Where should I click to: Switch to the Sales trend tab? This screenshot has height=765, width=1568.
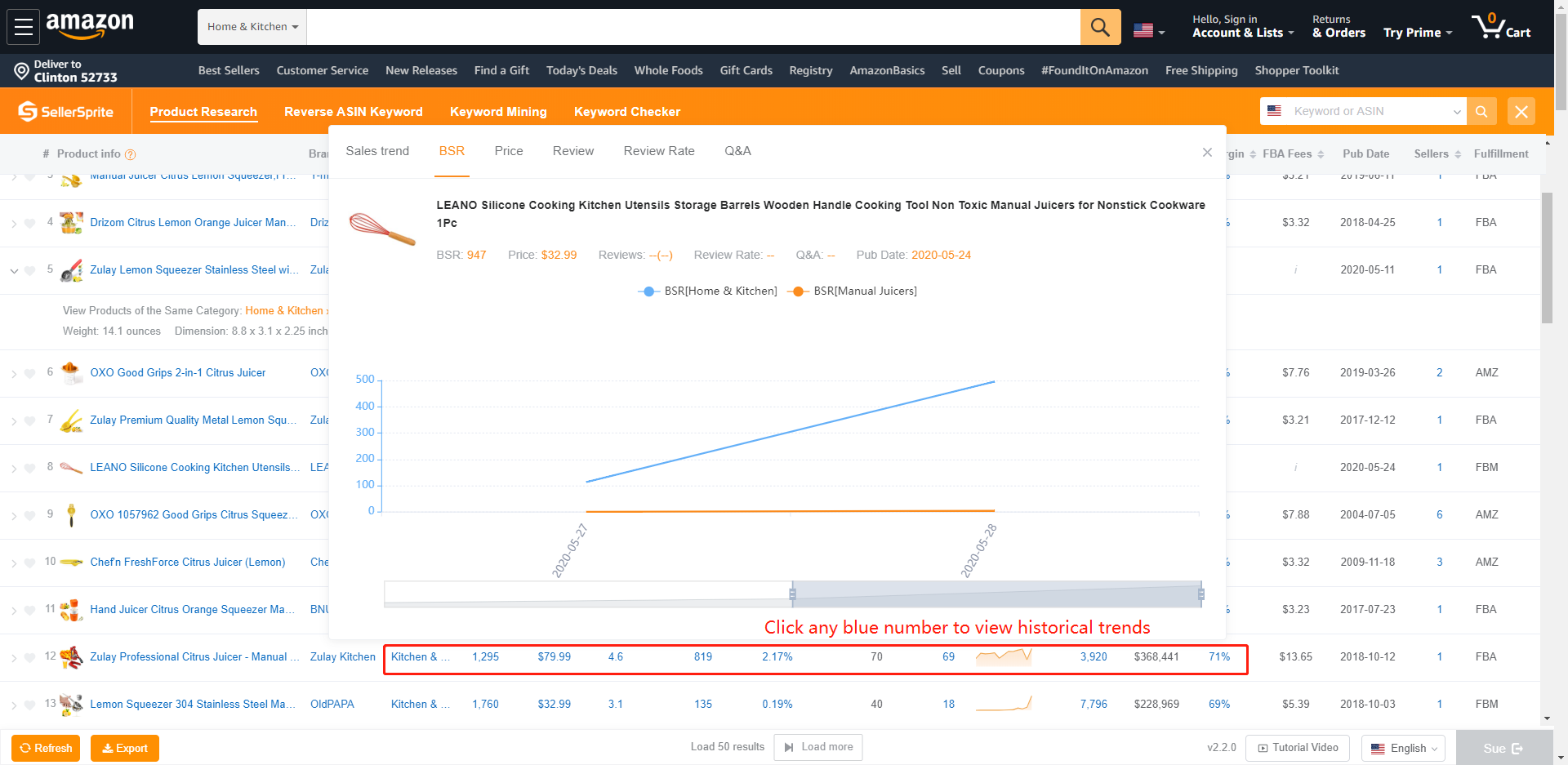tap(377, 151)
